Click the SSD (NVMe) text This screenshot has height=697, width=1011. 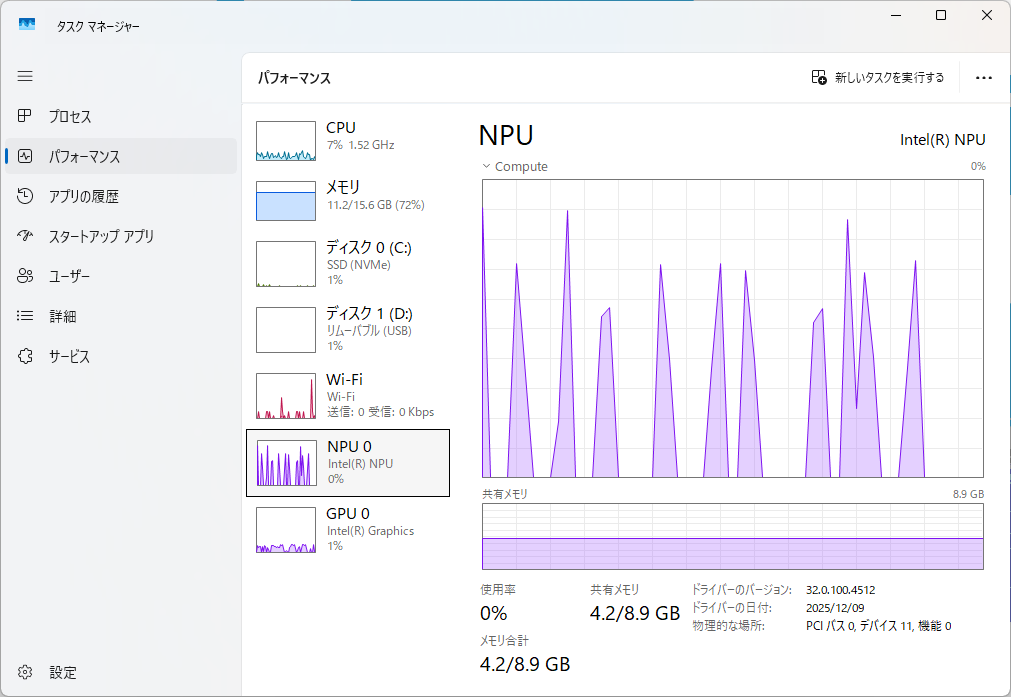point(358,265)
